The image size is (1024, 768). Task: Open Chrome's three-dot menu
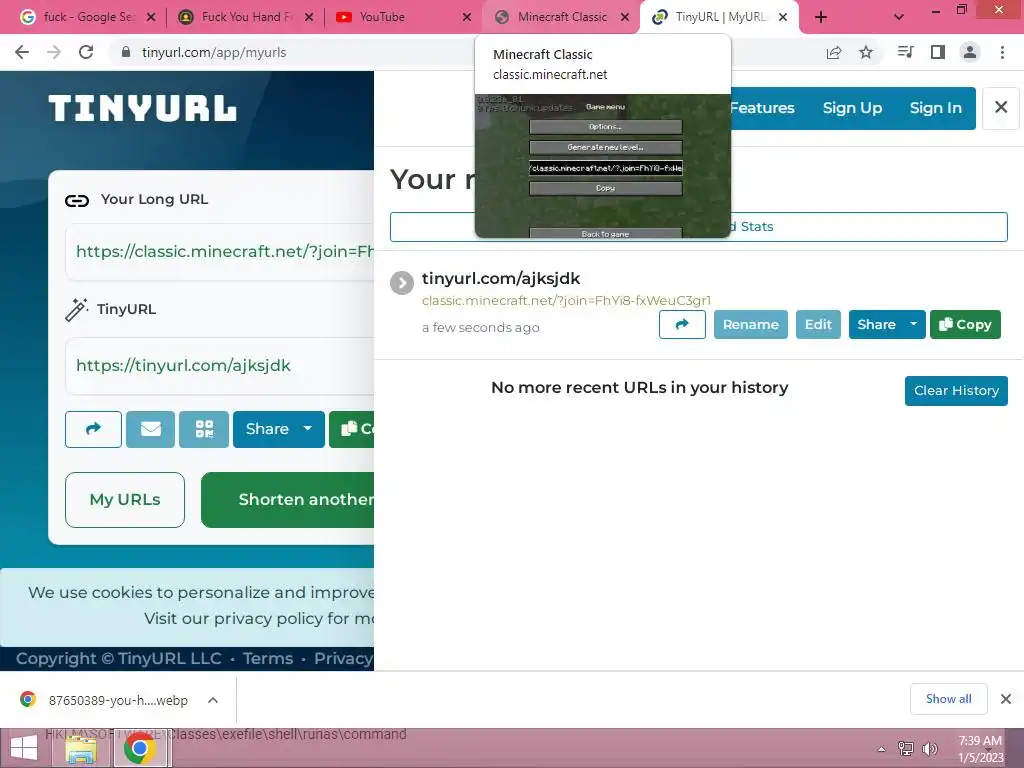coord(1002,52)
